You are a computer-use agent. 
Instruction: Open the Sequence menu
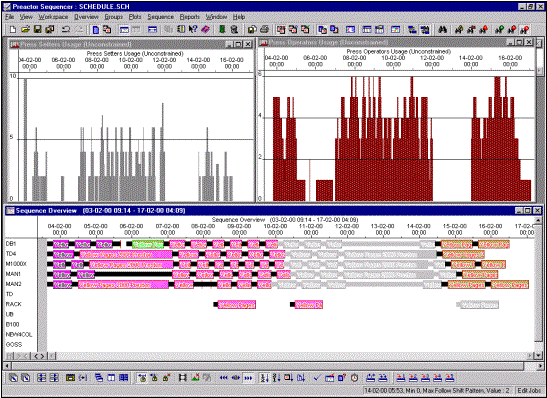click(160, 17)
